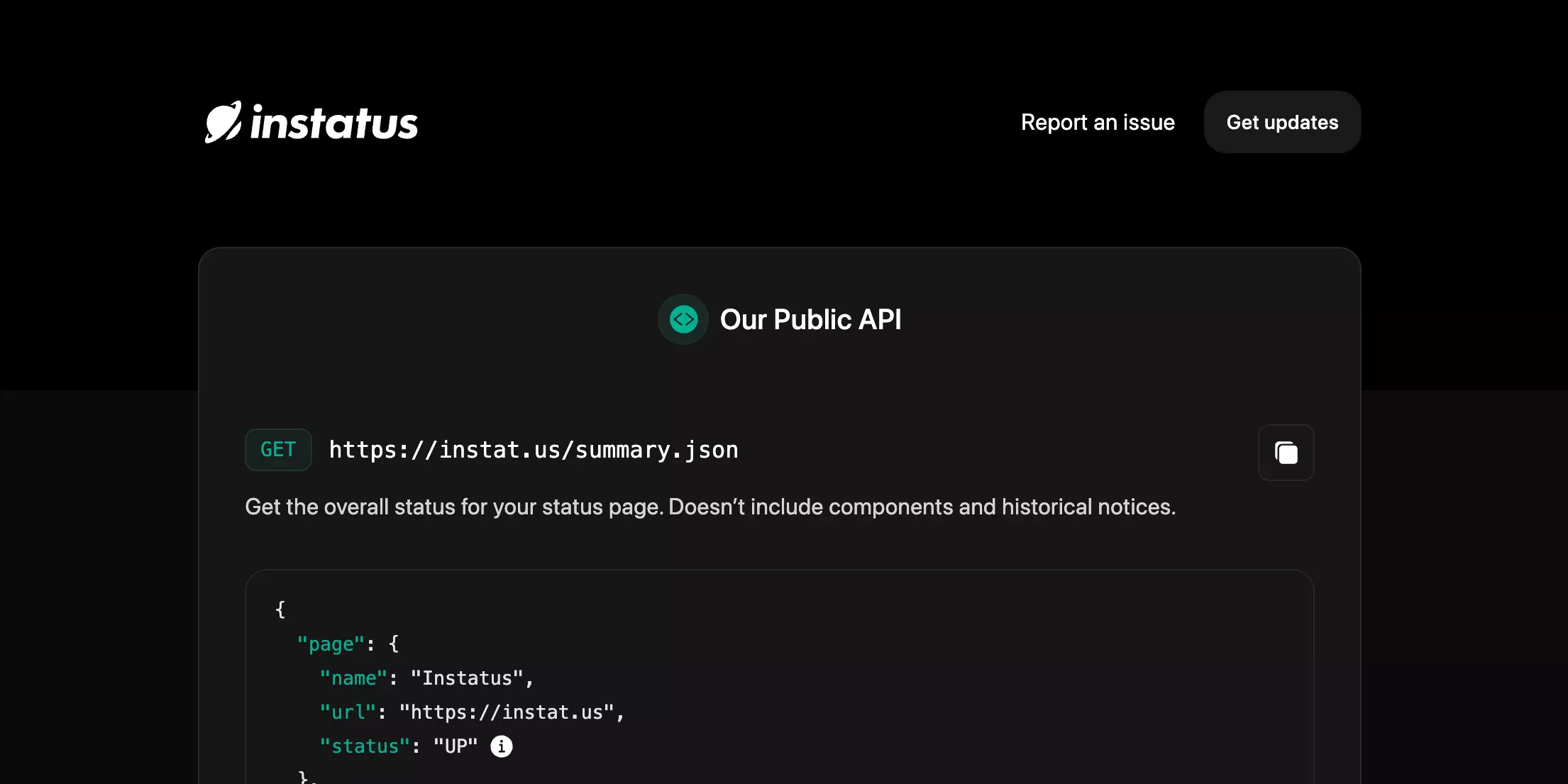Click the closing brace of page object
1568x784 pixels.
coord(303,777)
